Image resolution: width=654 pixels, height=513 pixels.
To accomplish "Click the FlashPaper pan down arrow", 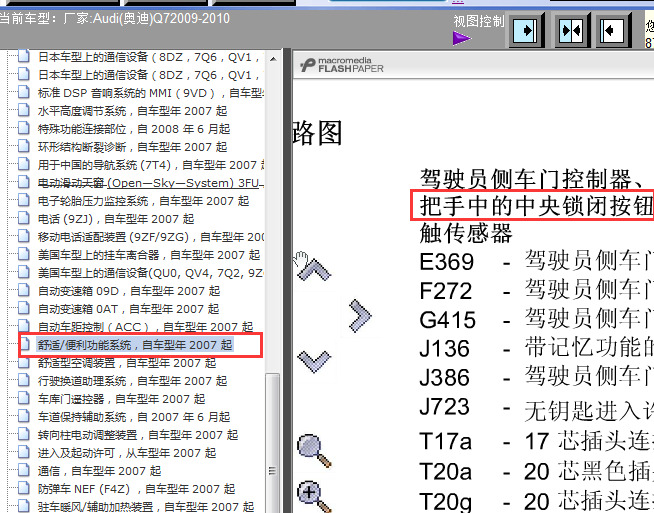I will pyautogui.click(x=314, y=361).
